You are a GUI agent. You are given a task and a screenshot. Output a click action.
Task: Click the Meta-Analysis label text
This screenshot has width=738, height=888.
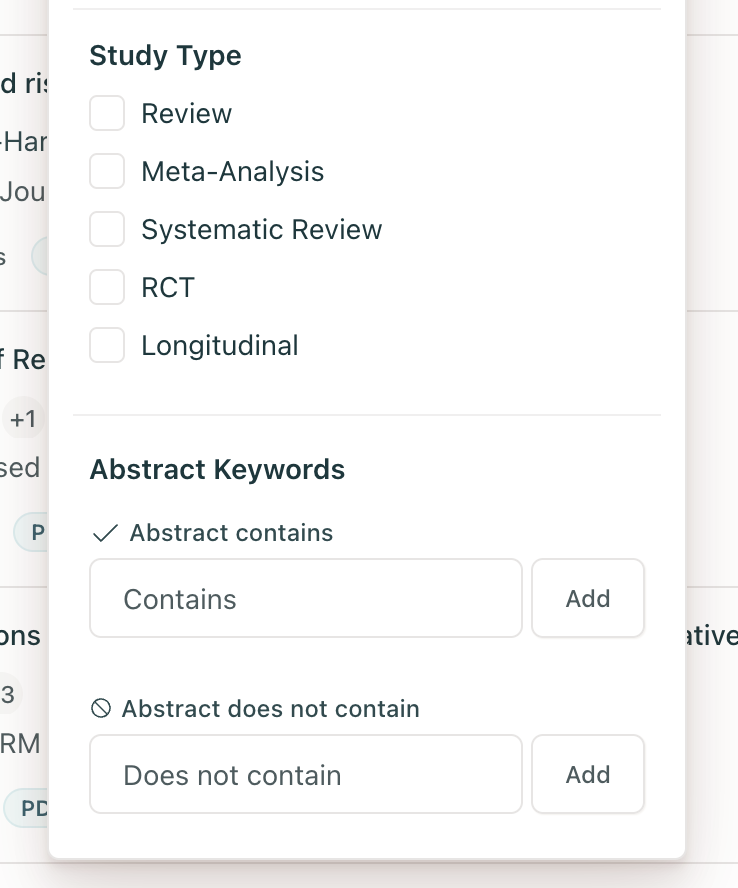click(x=233, y=172)
